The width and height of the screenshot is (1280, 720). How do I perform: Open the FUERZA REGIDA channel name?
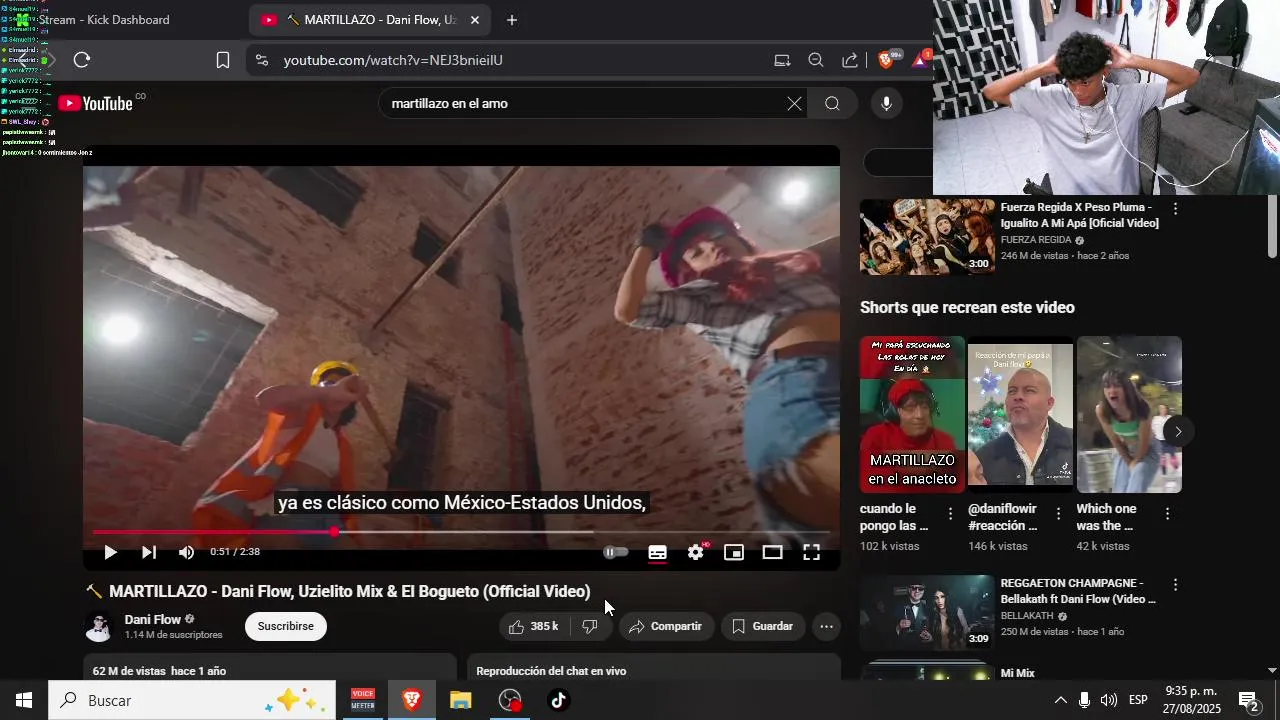pyautogui.click(x=1036, y=240)
